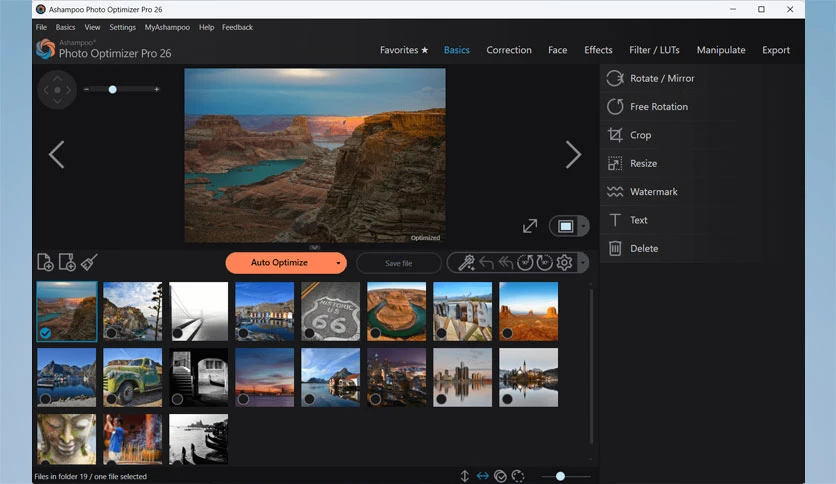Check the rusty green truck thumbnail circle
Image resolution: width=836 pixels, height=484 pixels.
tap(111, 399)
